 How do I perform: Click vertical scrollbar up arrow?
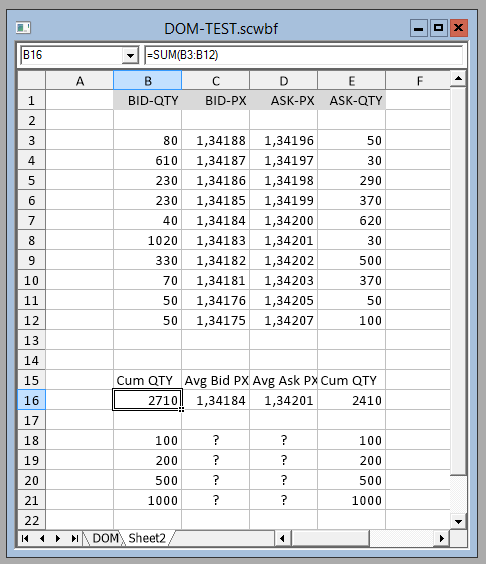(458, 78)
